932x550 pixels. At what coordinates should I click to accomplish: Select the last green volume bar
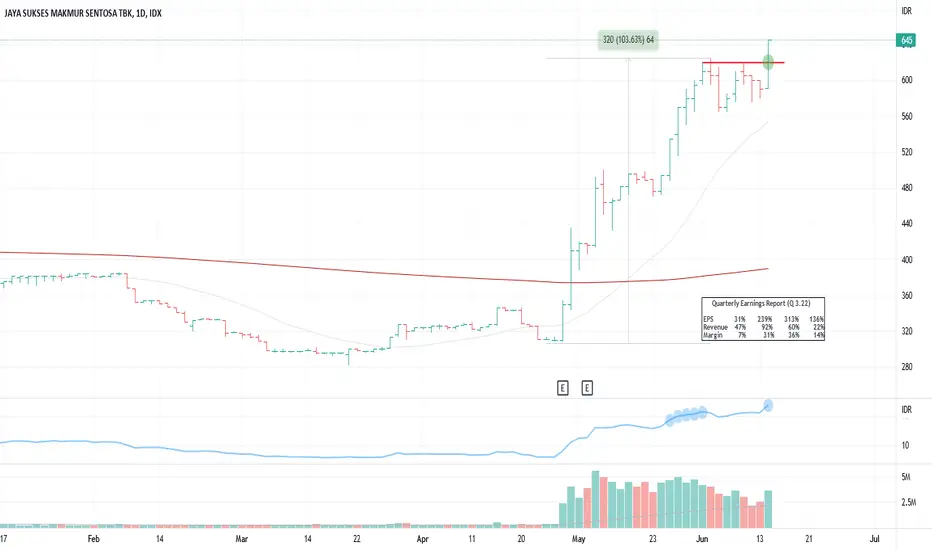point(768,509)
